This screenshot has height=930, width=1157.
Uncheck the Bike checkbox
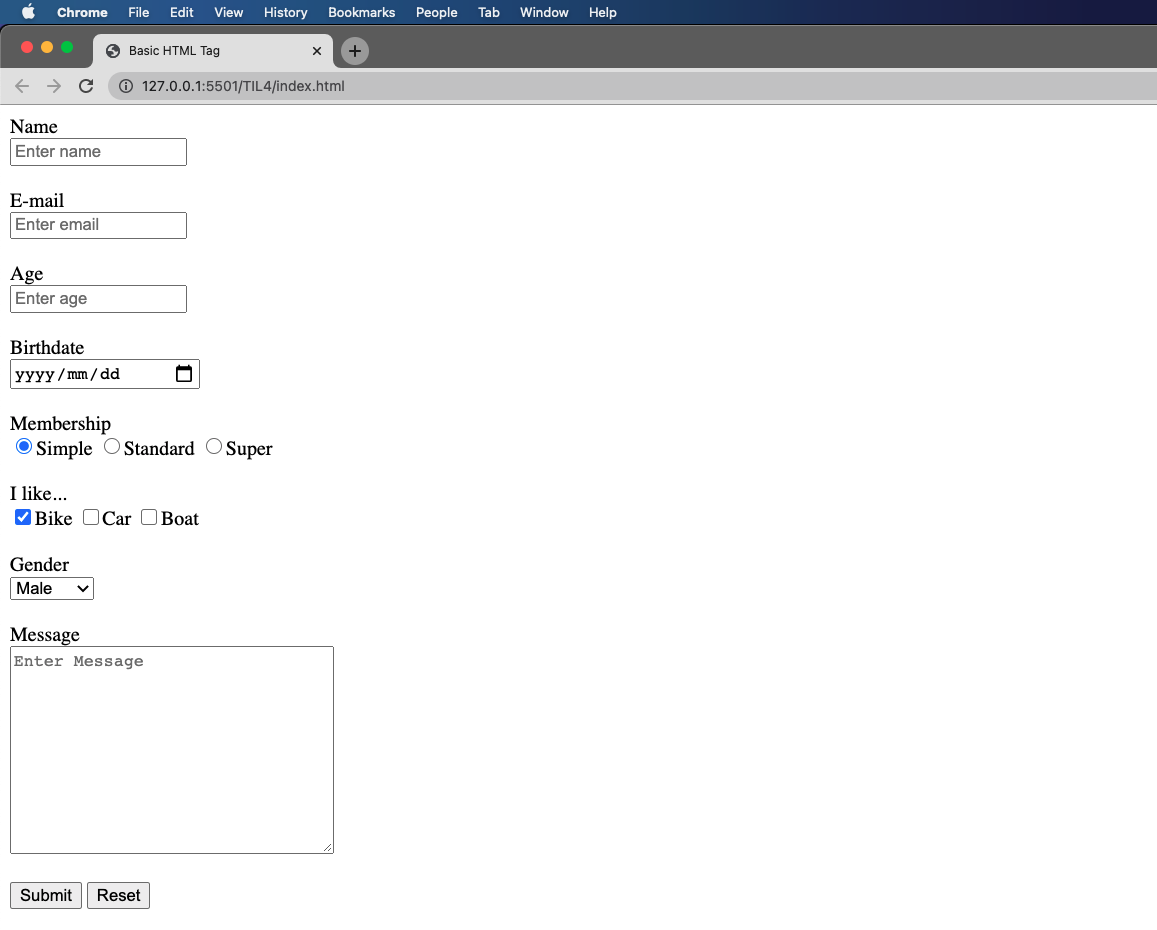click(x=23, y=517)
